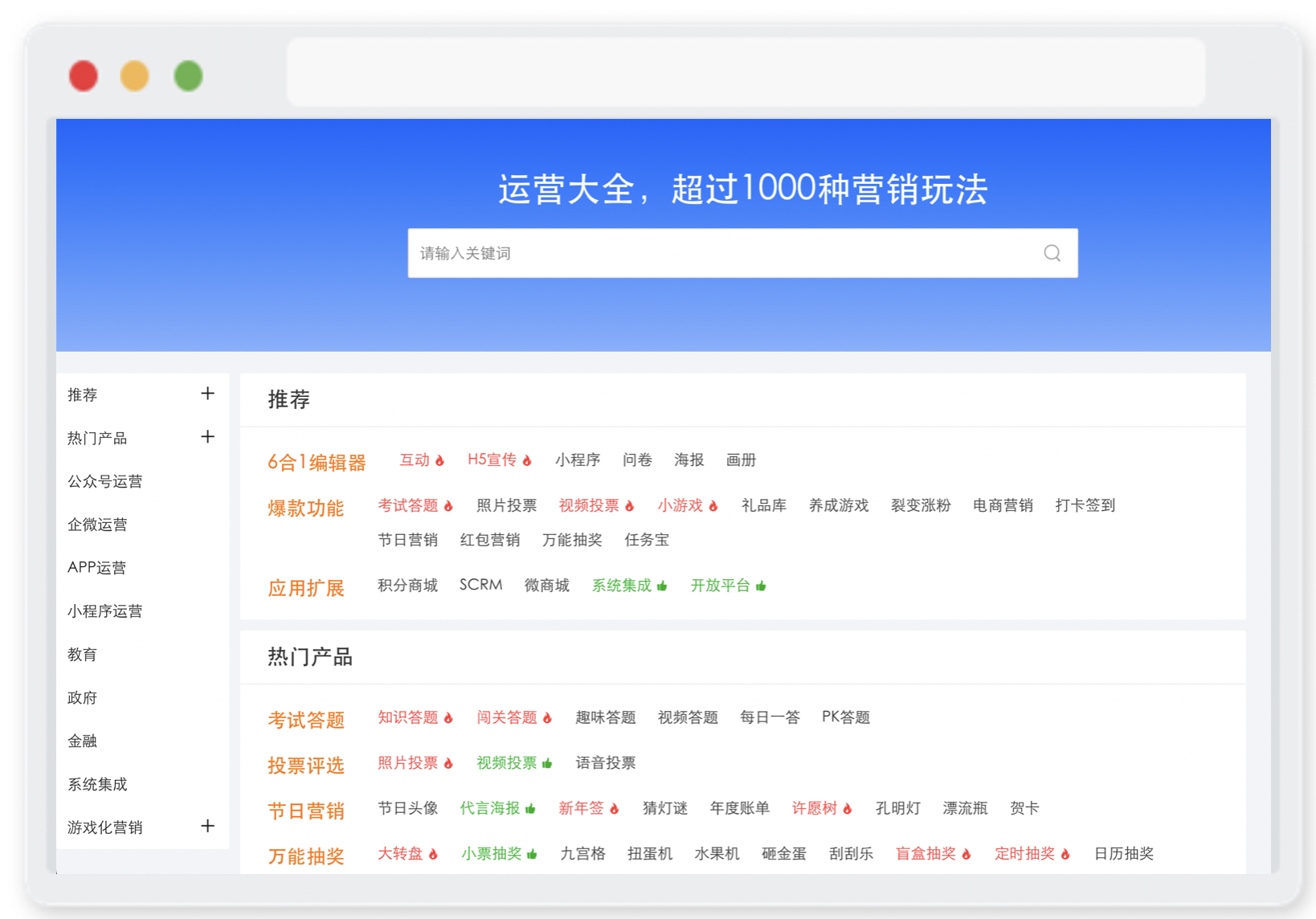This screenshot has height=919, width=1316.
Task: Click the flame icon beside 知识答题
Action: click(448, 717)
